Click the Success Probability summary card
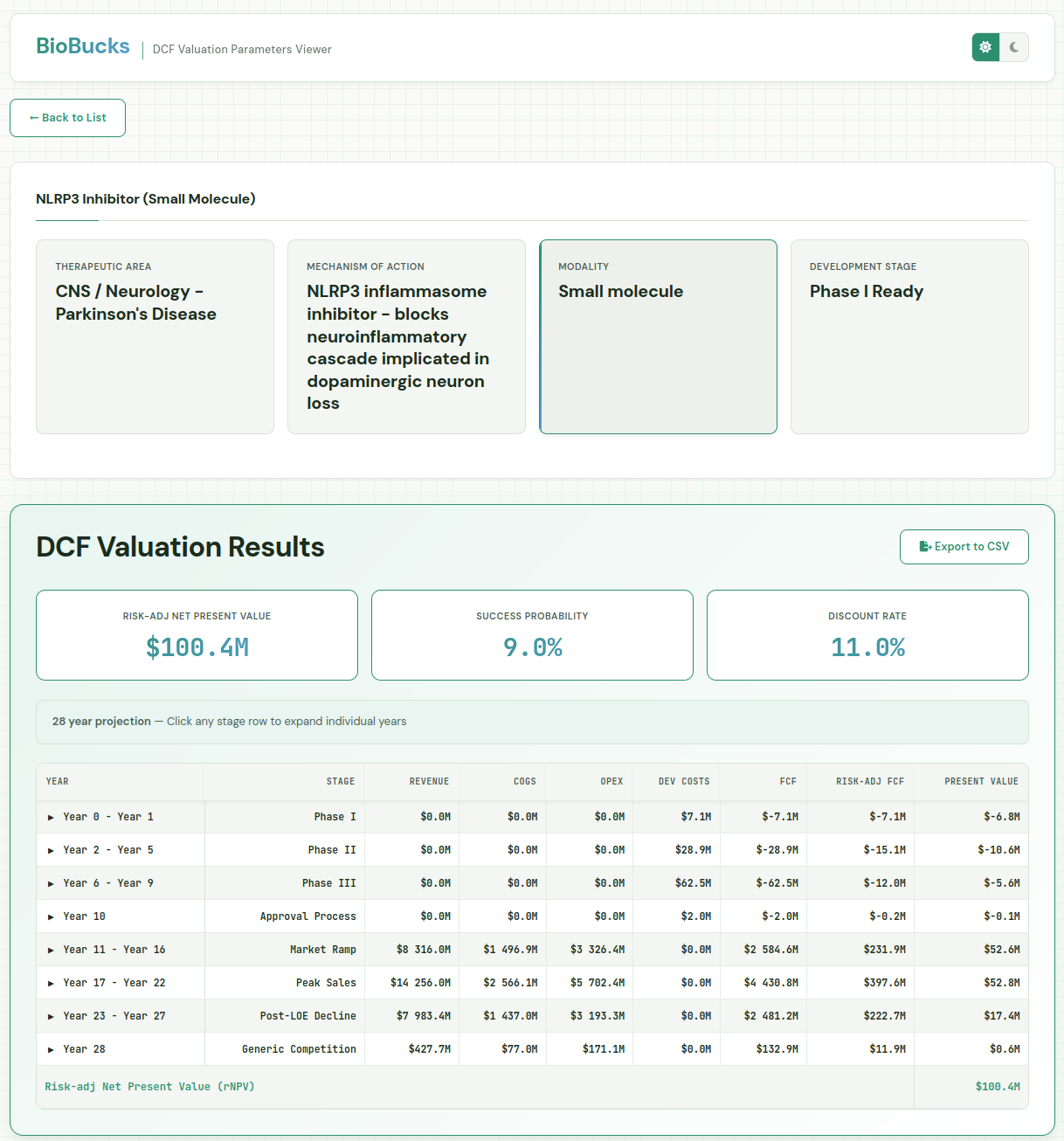 click(x=532, y=634)
